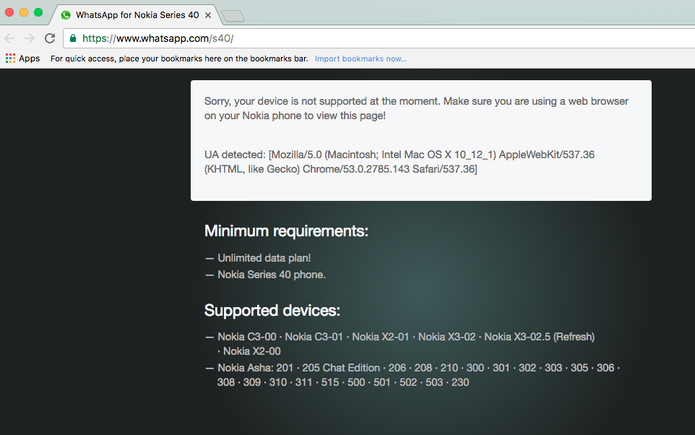
Task: Click the bookmarks bar hint 'For quick access' text
Action: [x=179, y=59]
